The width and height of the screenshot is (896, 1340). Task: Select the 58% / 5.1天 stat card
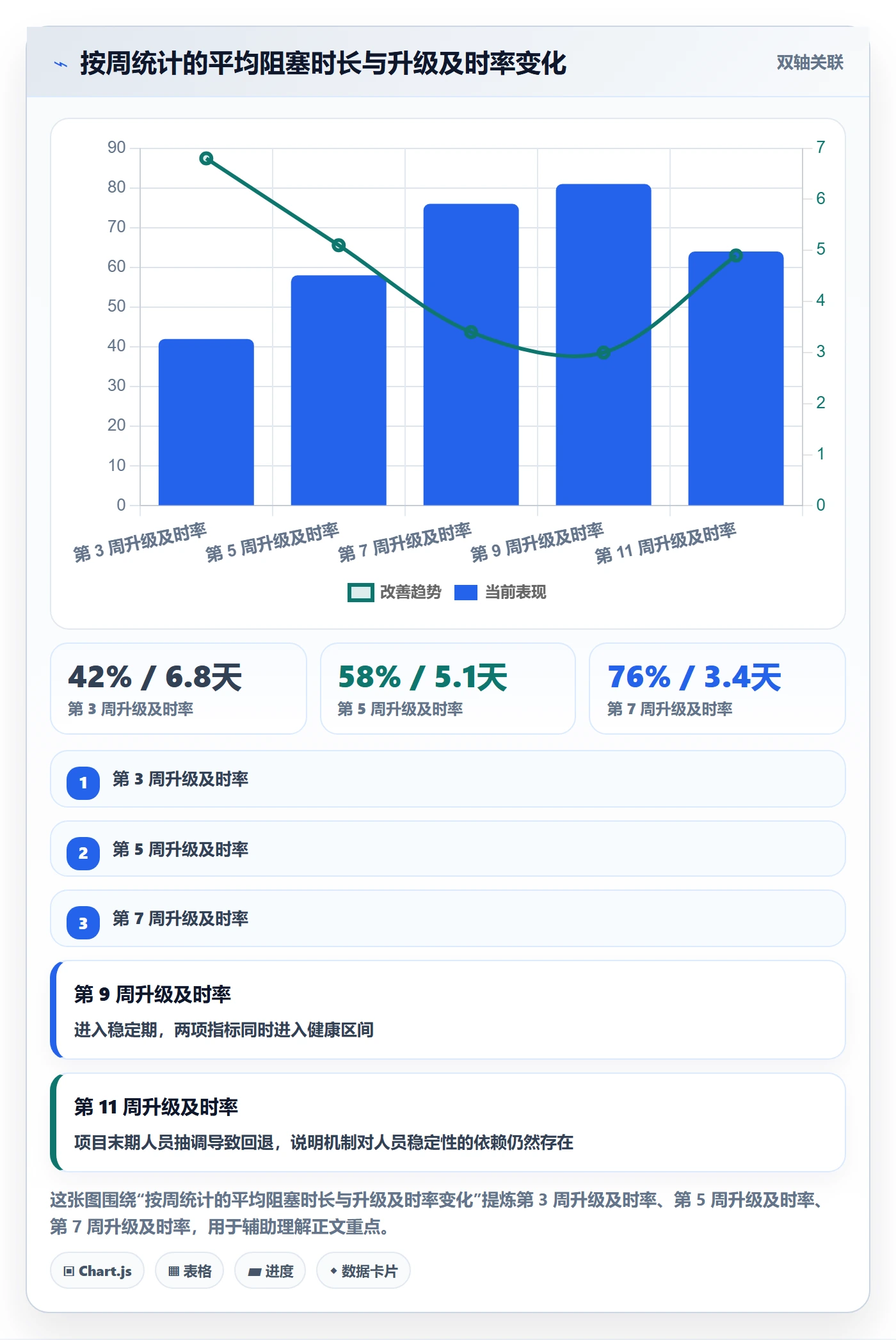point(448,689)
